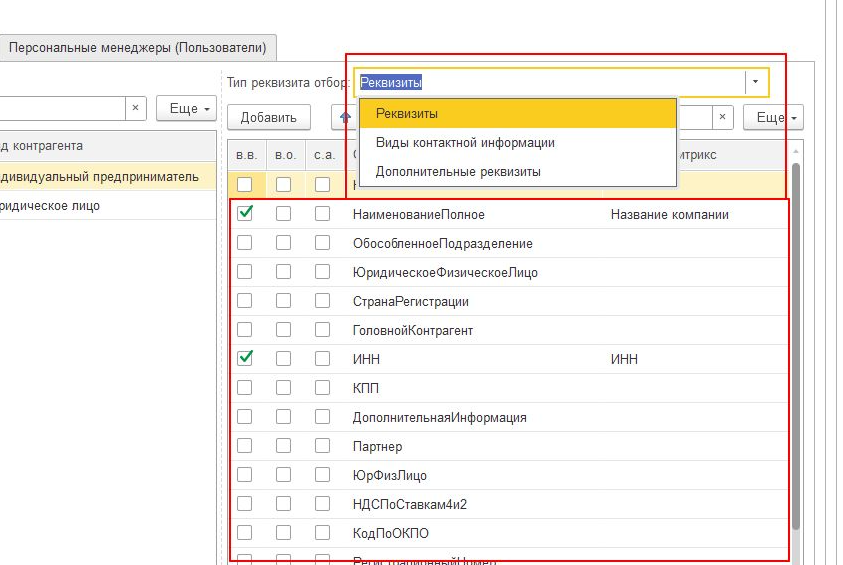Viewport: 843px width, 565px height.
Task: Check в.в. box for СтранаРегистрации
Action: point(245,301)
